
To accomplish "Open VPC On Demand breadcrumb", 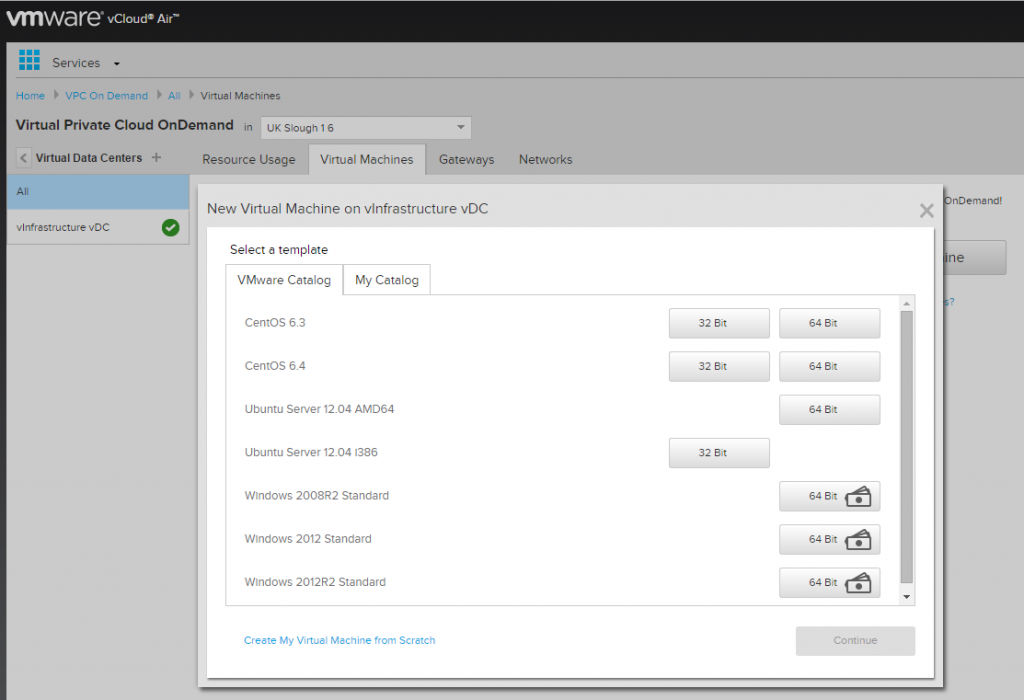I will (106, 96).
